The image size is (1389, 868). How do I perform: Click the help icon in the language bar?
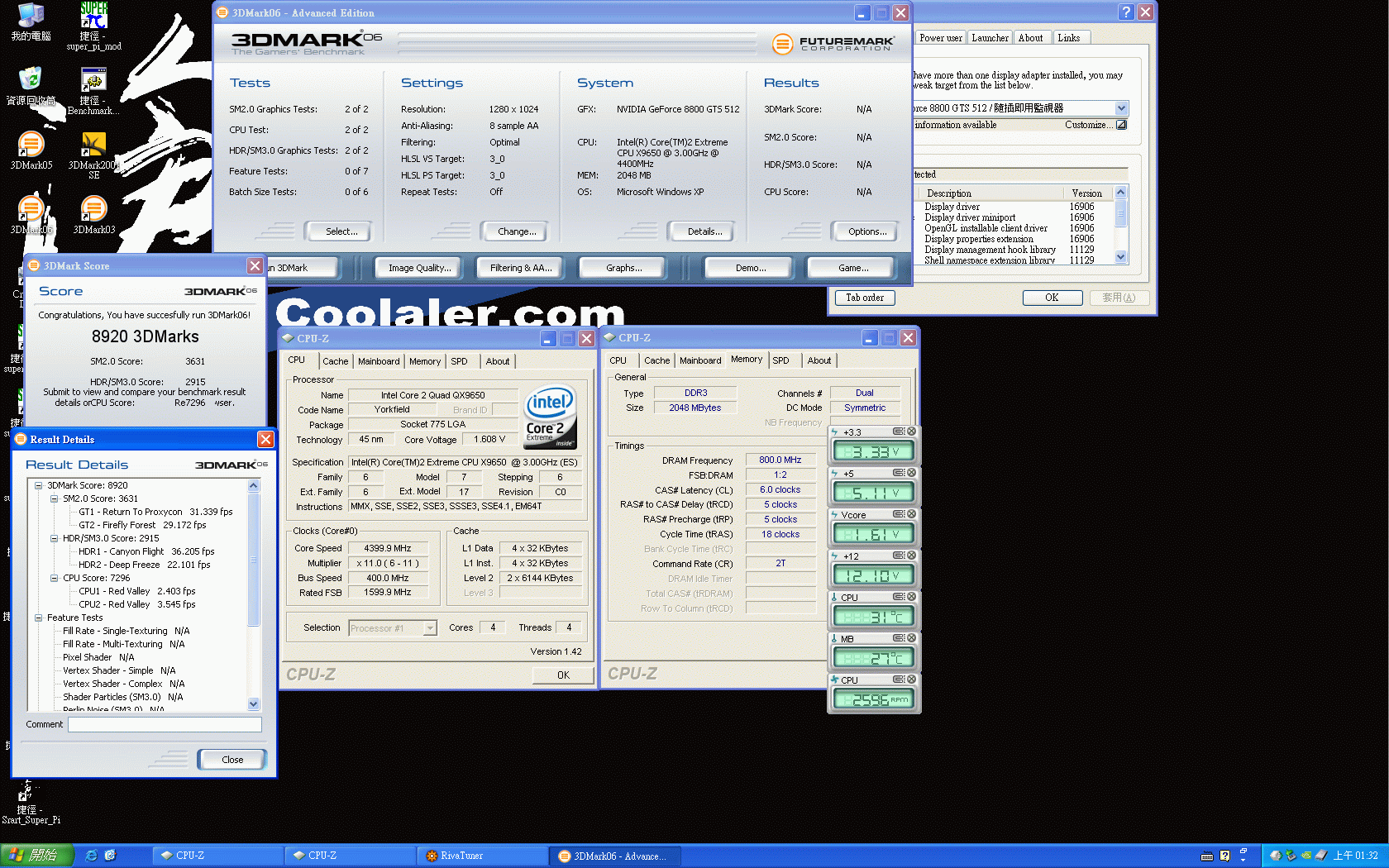click(1225, 856)
